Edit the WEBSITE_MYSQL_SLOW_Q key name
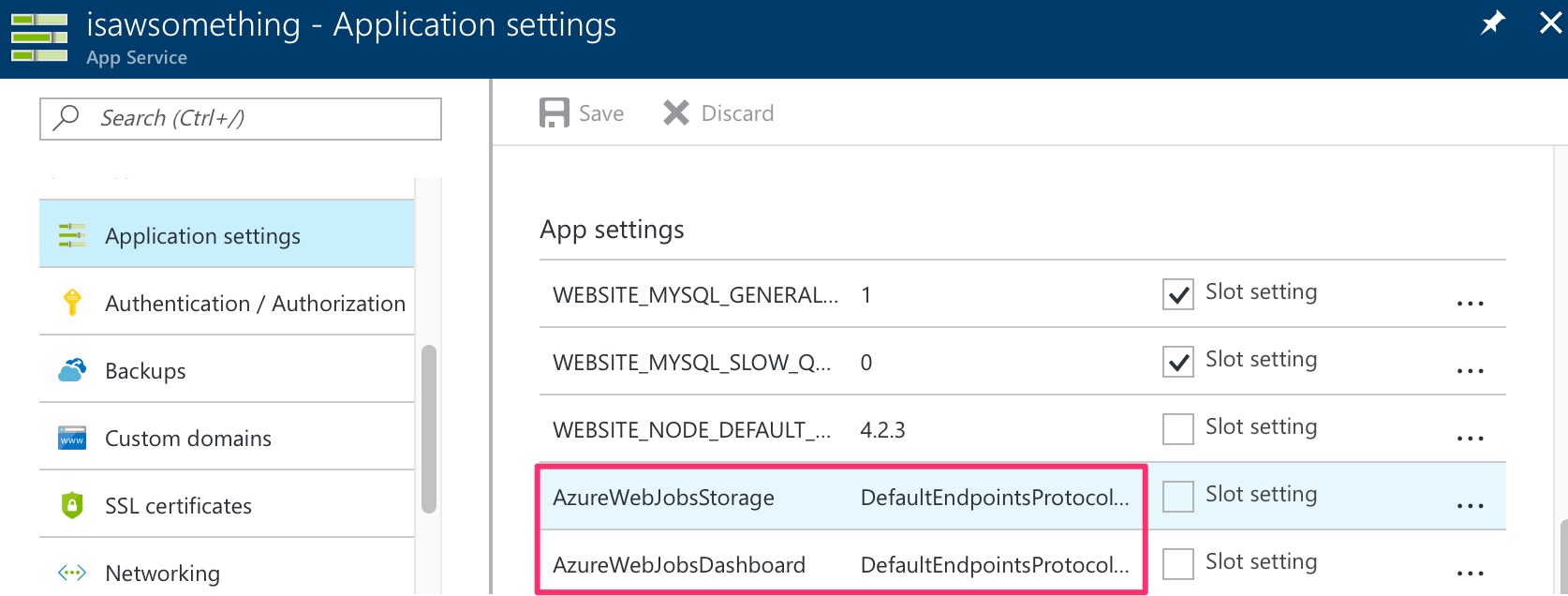 691,363
